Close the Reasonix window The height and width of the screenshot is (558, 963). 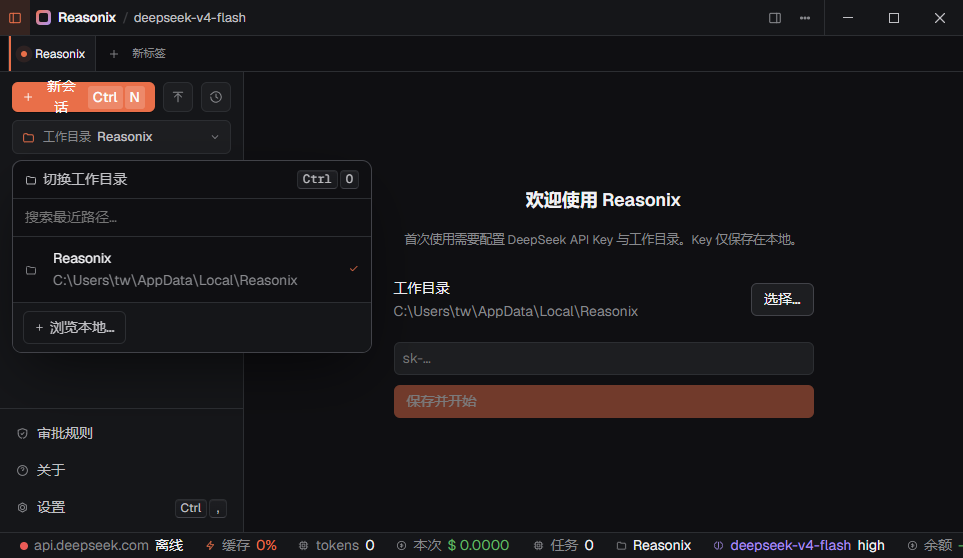(x=940, y=18)
